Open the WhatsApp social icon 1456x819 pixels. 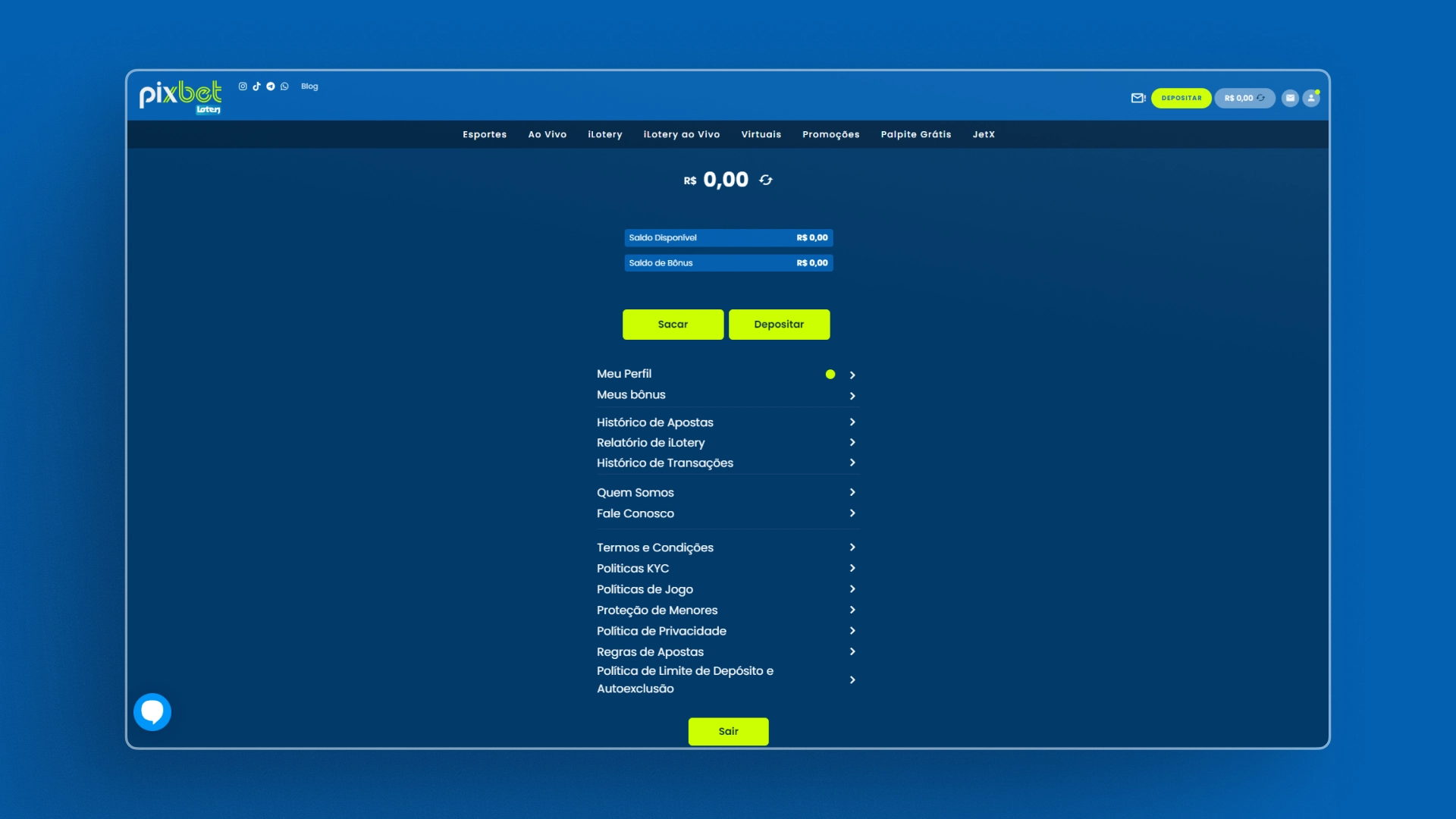click(284, 86)
